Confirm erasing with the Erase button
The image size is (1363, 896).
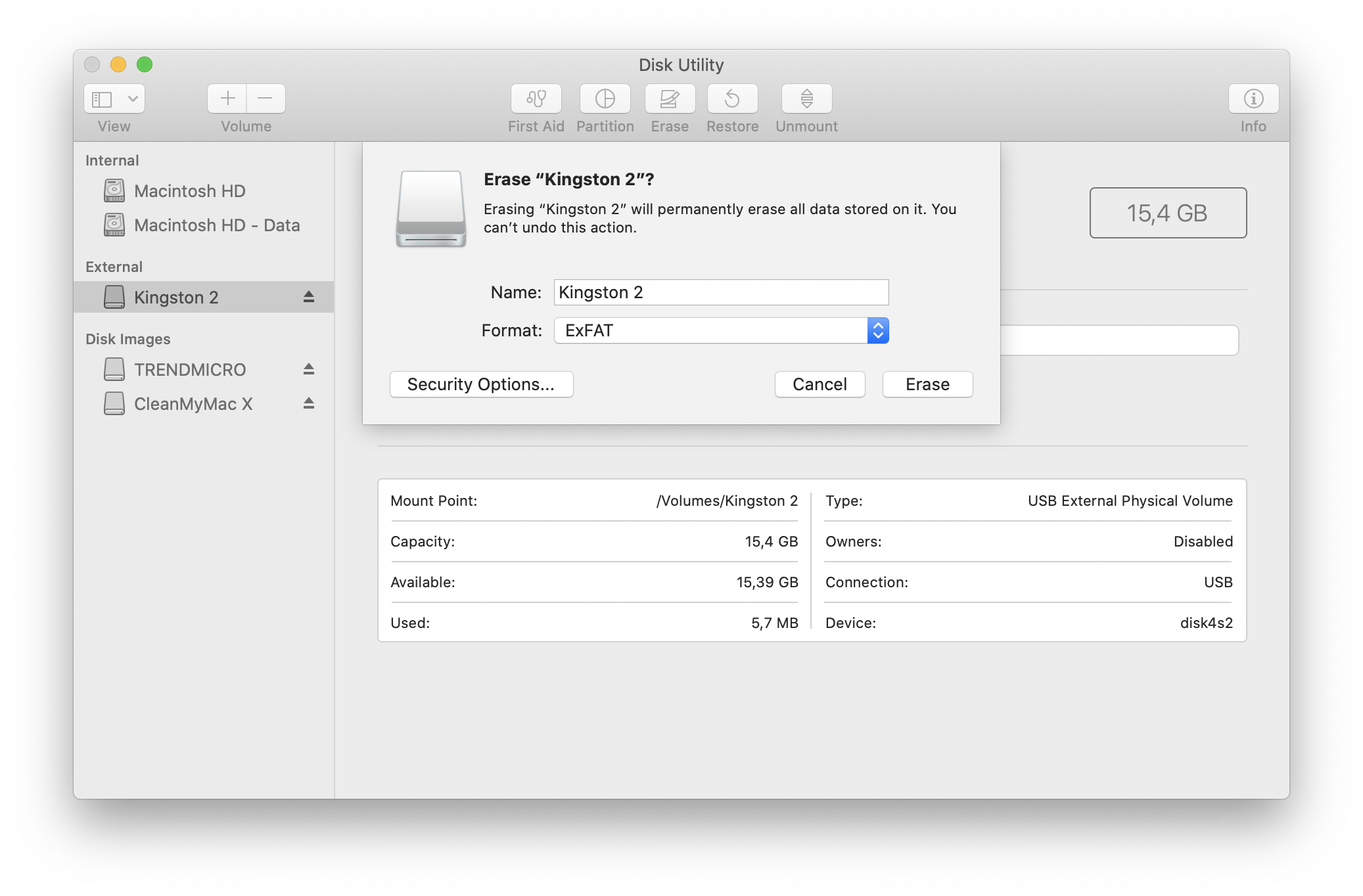pos(927,384)
